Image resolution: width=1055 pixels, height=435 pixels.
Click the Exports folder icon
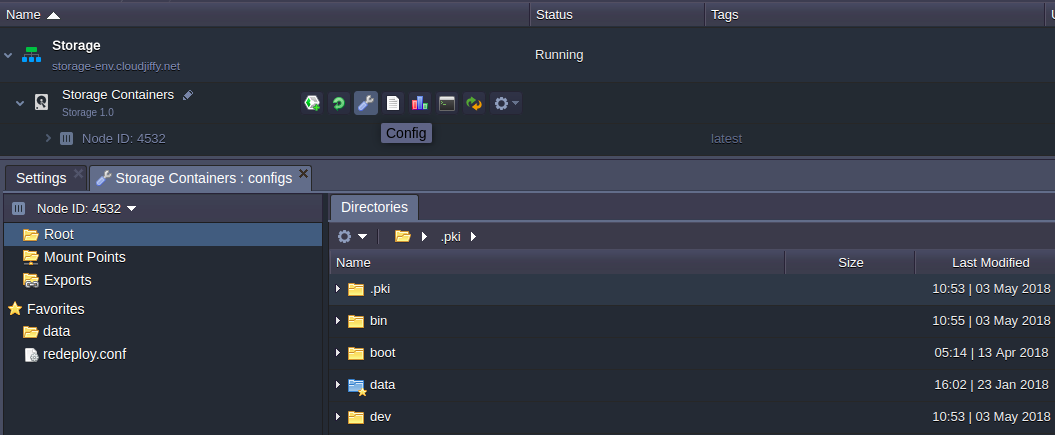coord(31,280)
